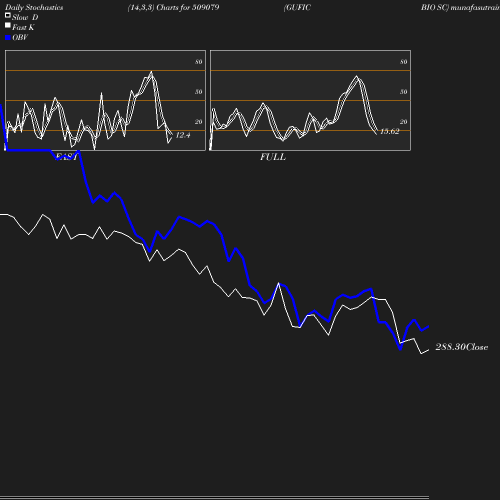Click the 'FULL' panel label
500x500 pixels.
pos(273,157)
